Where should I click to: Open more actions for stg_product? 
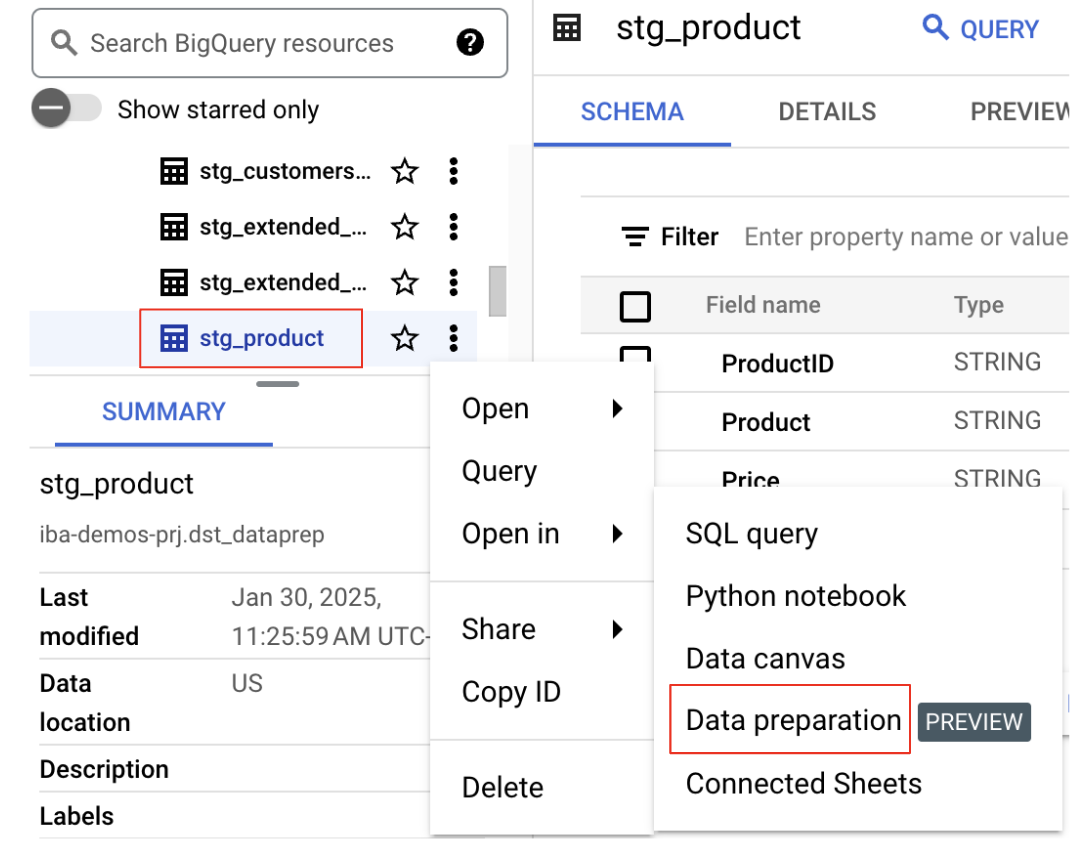[x=454, y=339]
